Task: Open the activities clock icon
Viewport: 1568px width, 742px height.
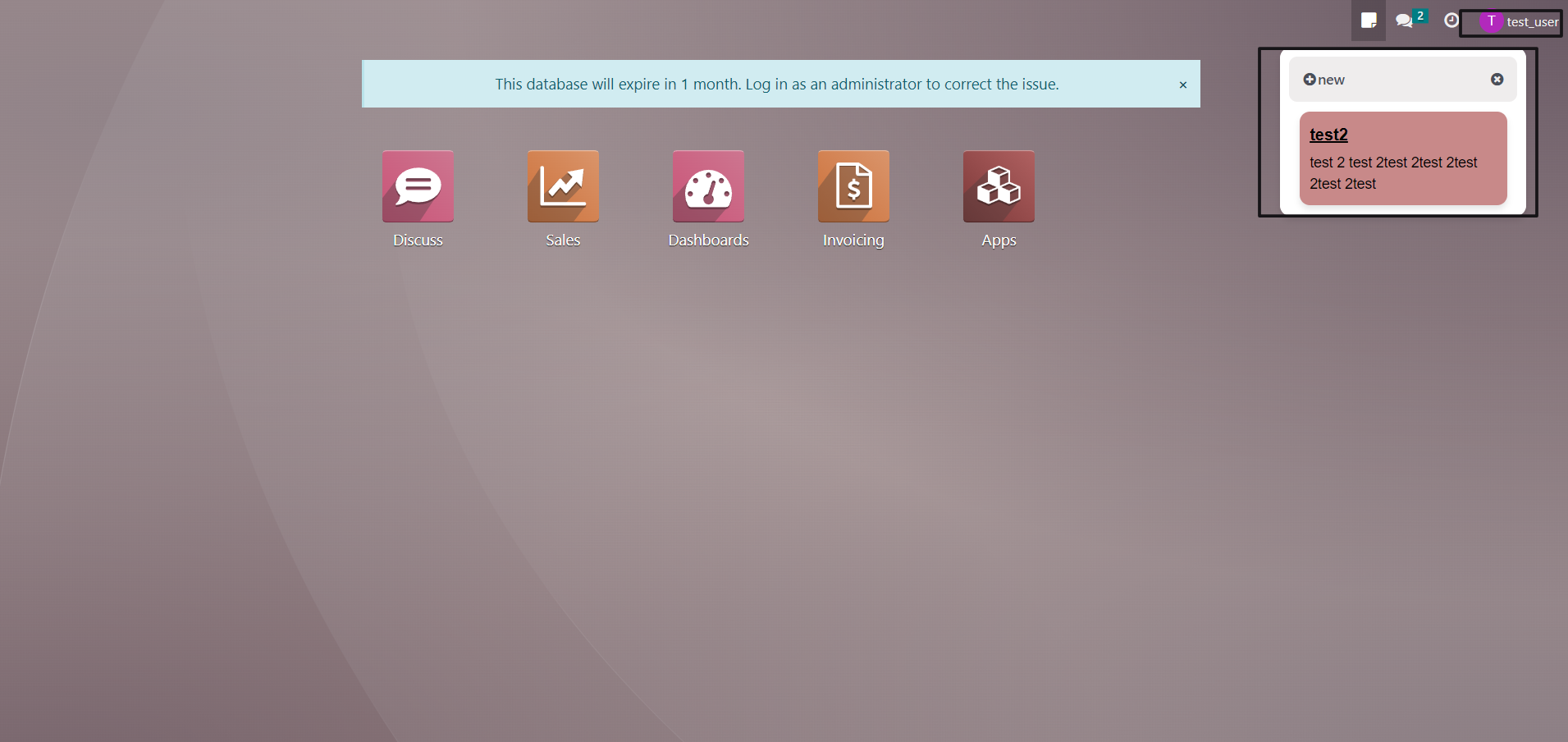Action: pos(1451,21)
